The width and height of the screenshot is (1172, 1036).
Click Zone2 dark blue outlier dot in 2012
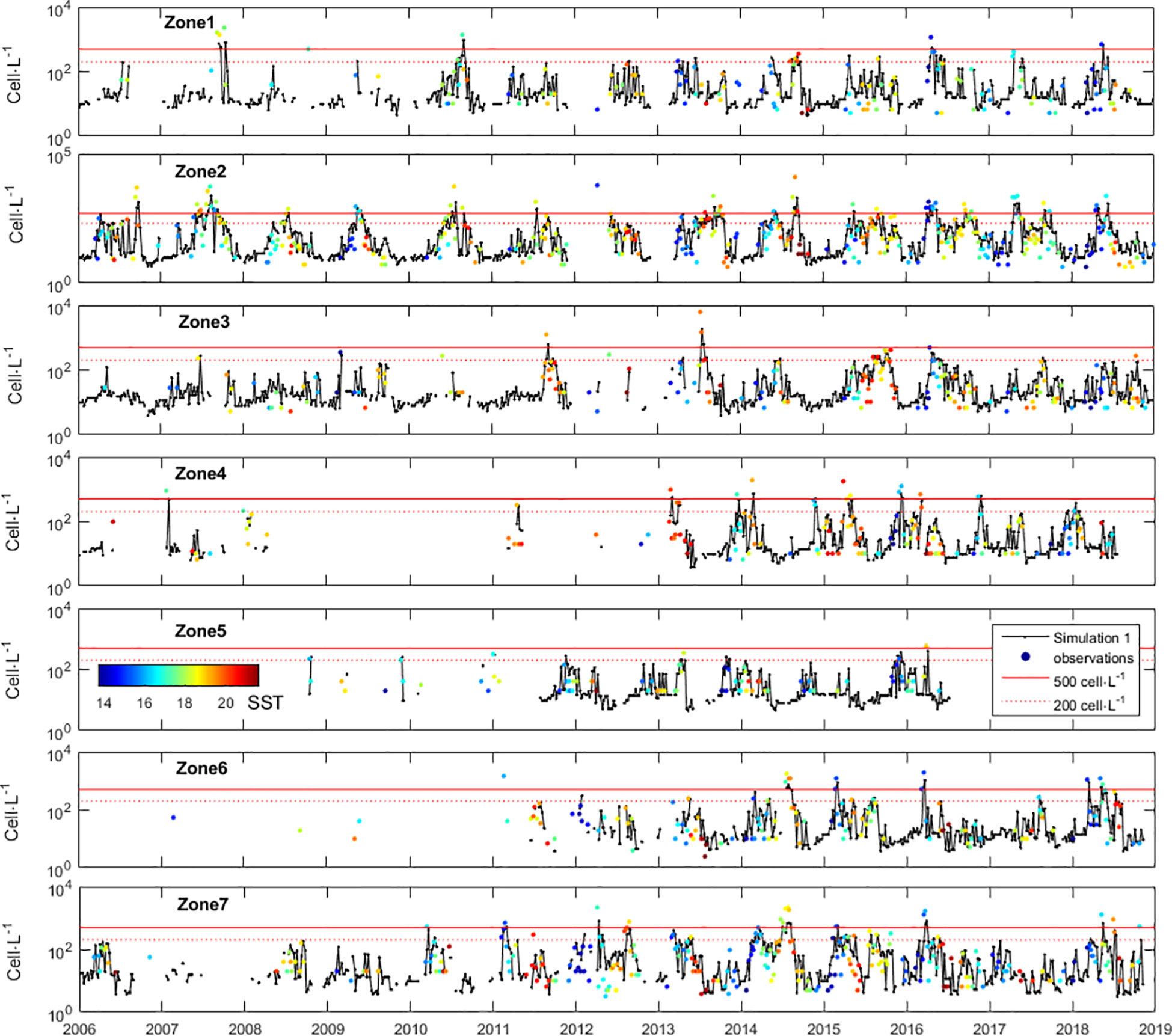click(597, 185)
